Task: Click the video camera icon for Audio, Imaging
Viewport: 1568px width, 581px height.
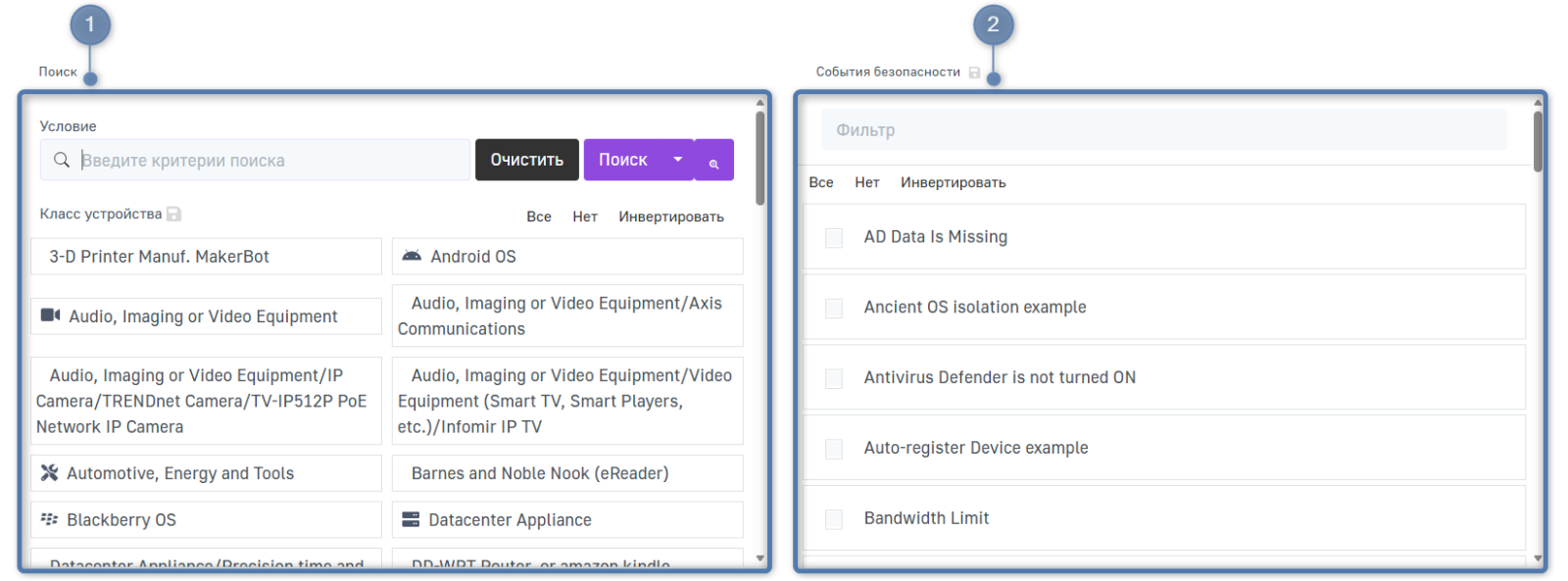Action: click(x=50, y=315)
